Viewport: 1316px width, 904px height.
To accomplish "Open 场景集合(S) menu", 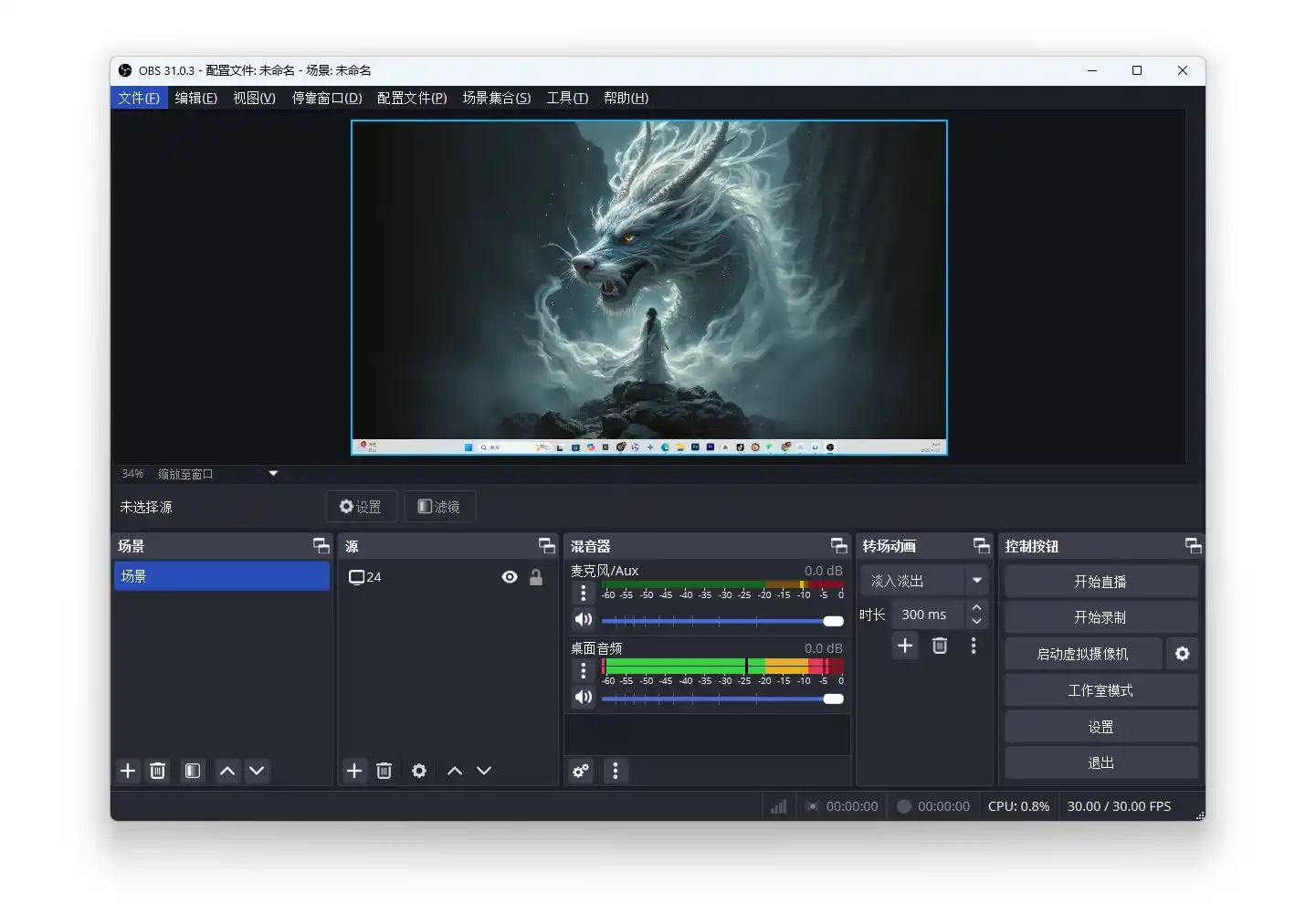I will point(497,98).
